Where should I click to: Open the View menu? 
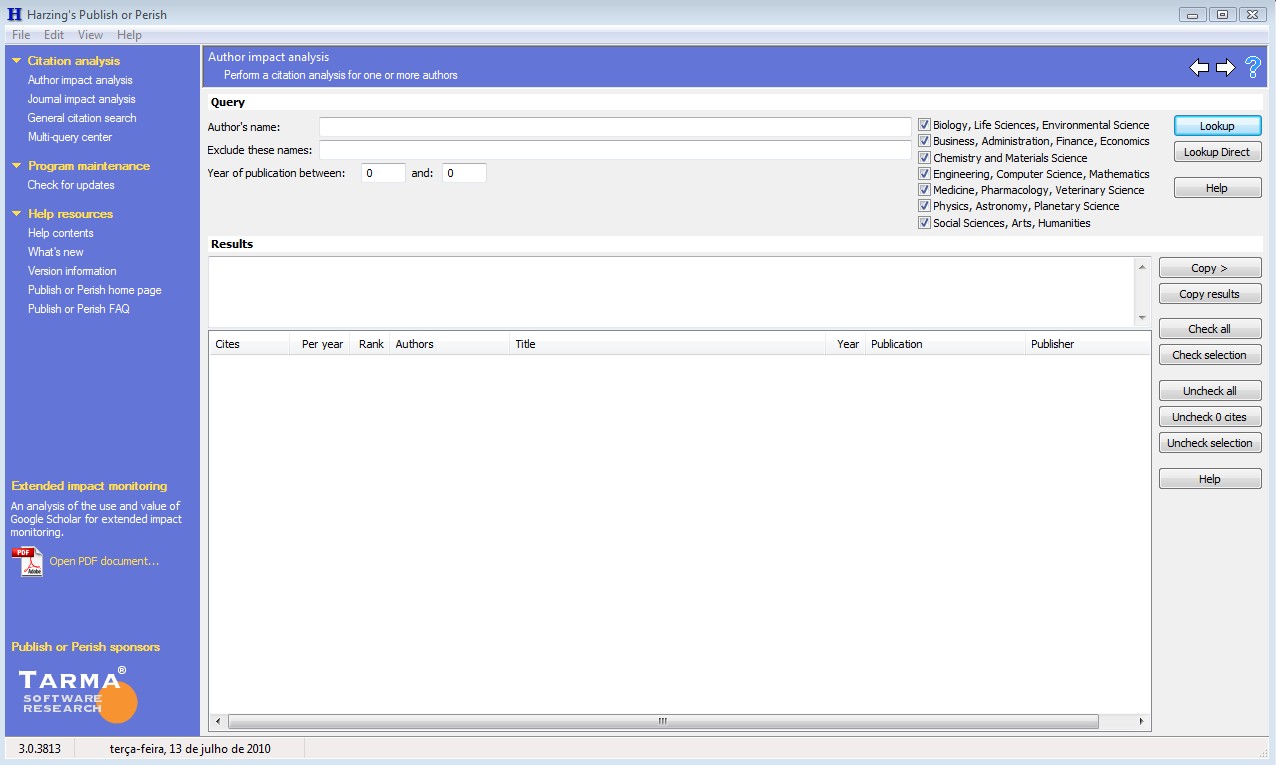click(x=90, y=35)
